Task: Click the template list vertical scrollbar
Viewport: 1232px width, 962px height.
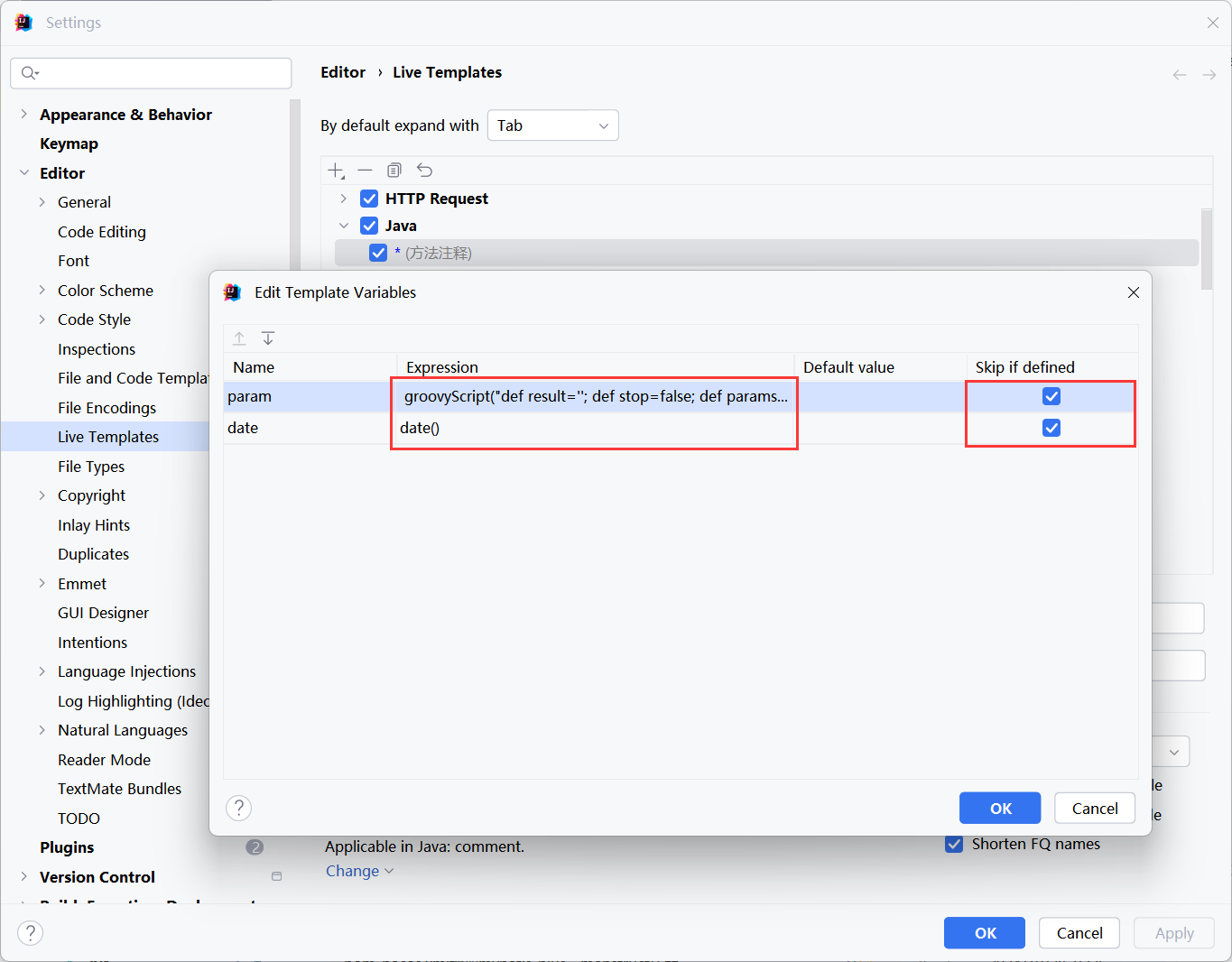Action: coord(1207,250)
